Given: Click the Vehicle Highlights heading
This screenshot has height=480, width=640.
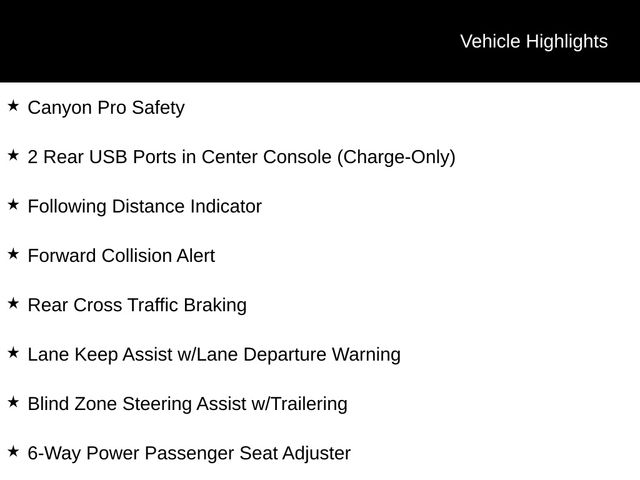Looking at the screenshot, I should [533, 41].
